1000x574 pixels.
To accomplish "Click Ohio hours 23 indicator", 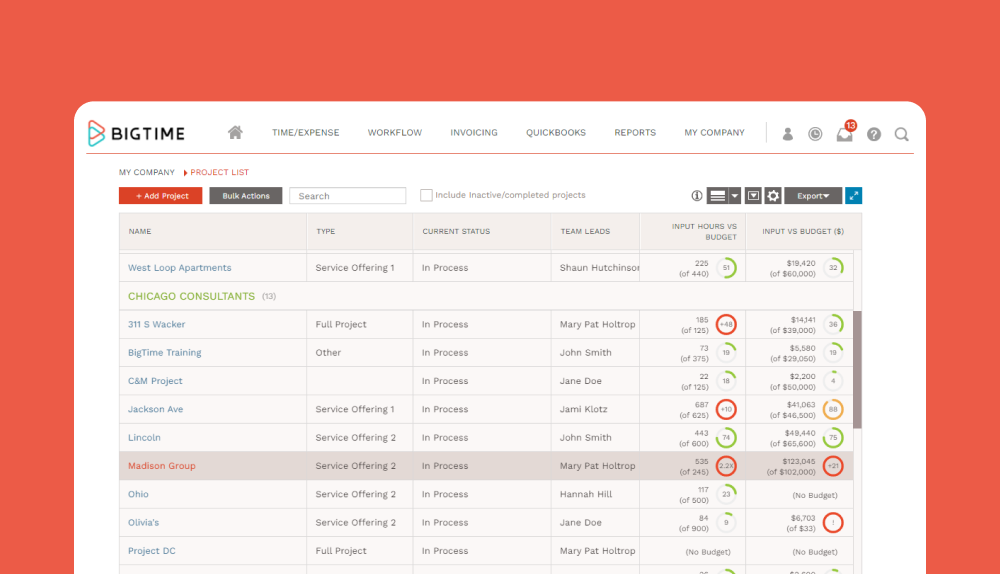I will click(726, 494).
